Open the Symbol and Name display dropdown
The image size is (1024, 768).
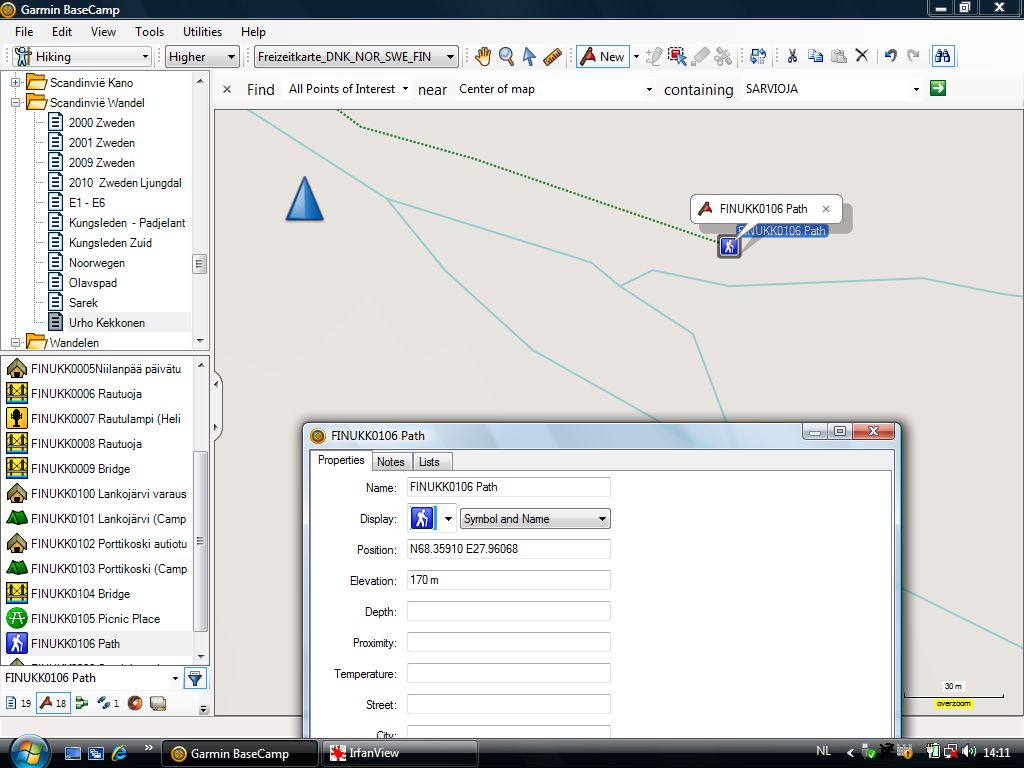pos(534,519)
